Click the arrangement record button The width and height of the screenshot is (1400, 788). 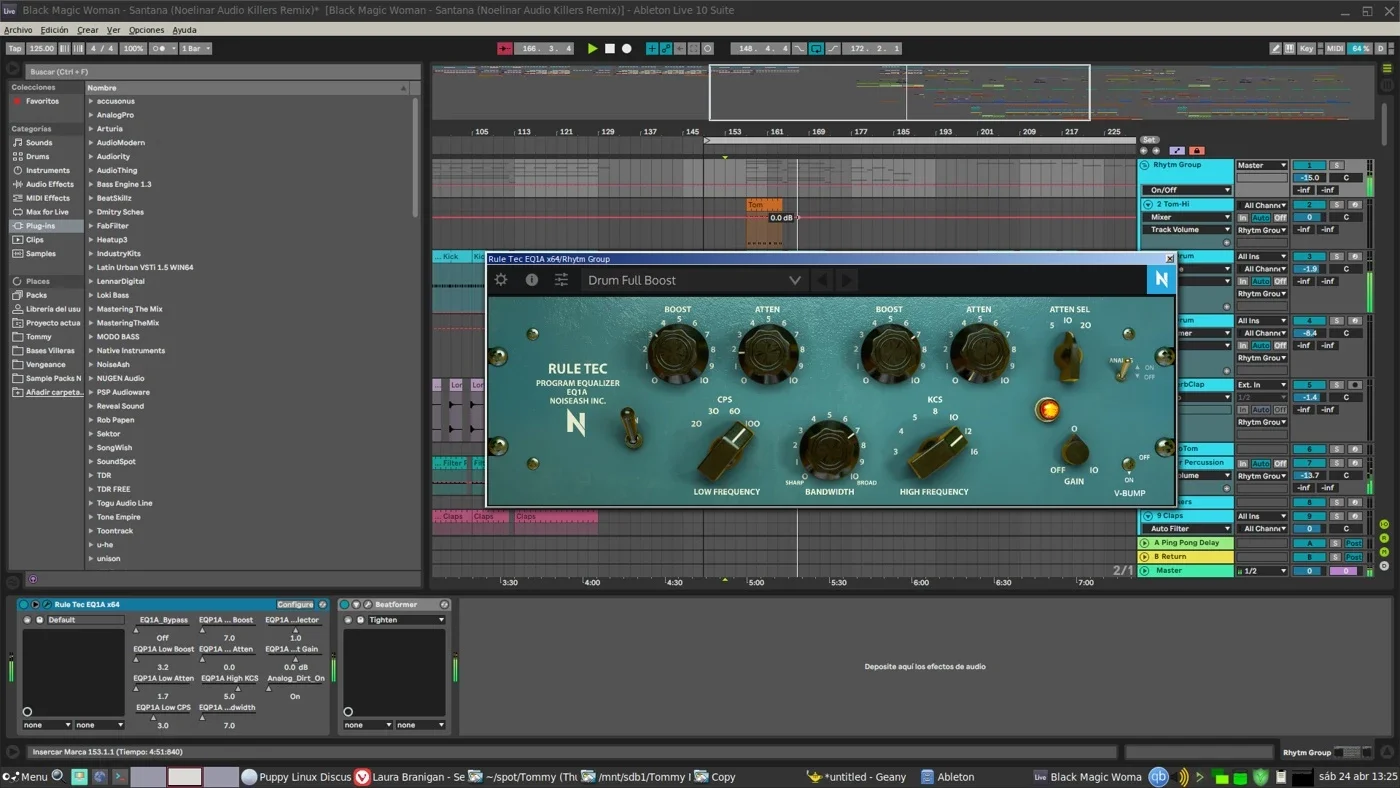coord(627,48)
